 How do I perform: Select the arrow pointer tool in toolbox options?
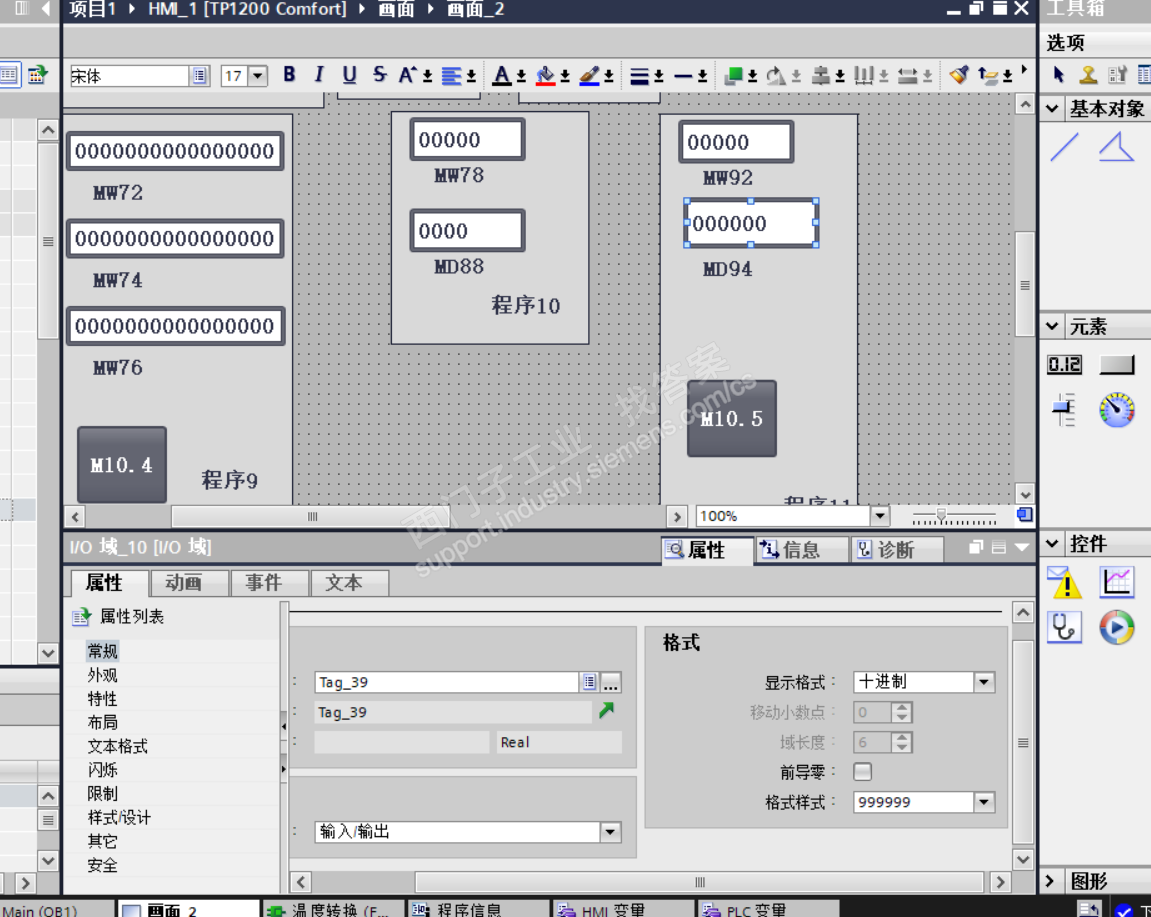(1059, 75)
